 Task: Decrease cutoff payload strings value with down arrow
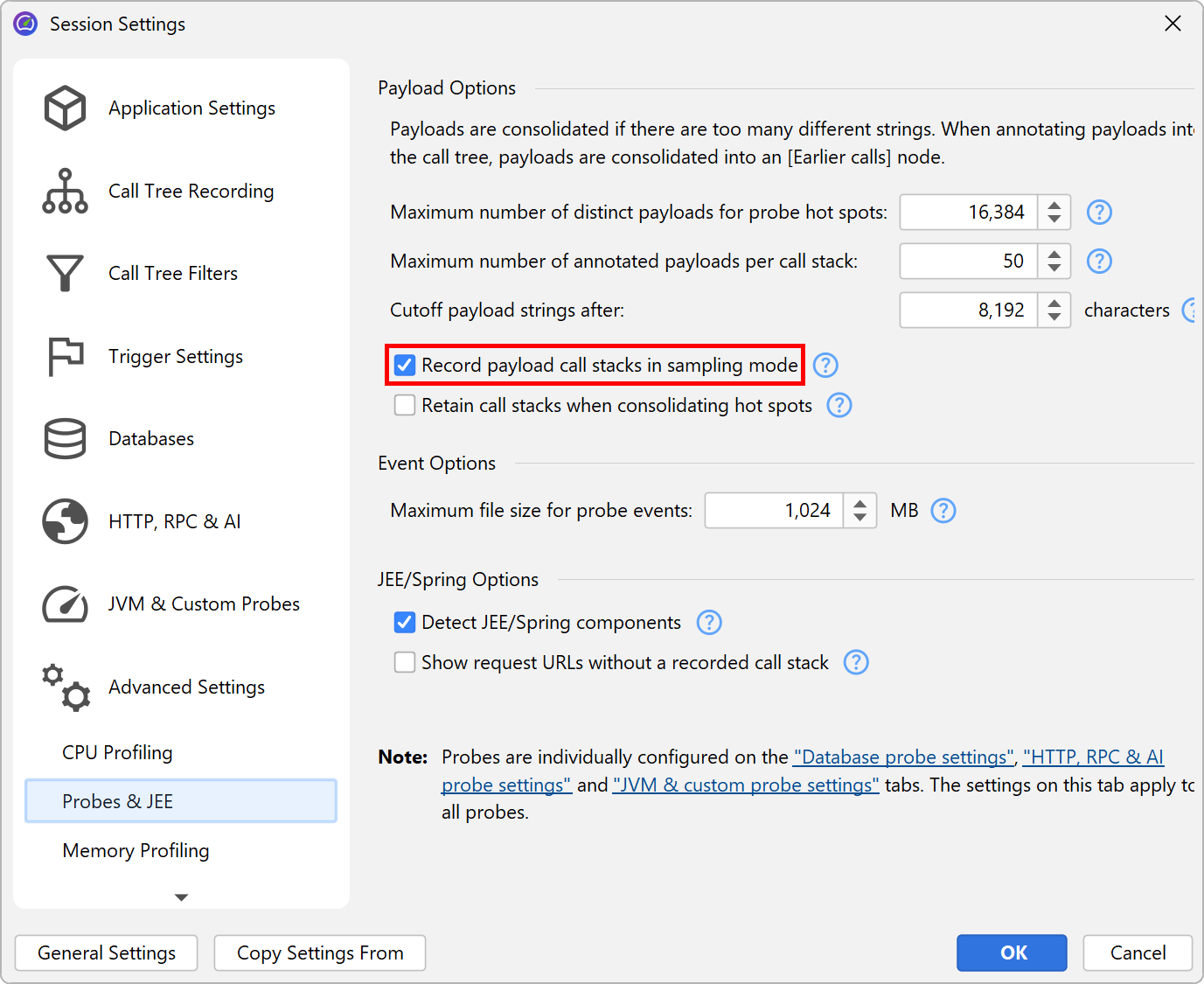point(1054,317)
